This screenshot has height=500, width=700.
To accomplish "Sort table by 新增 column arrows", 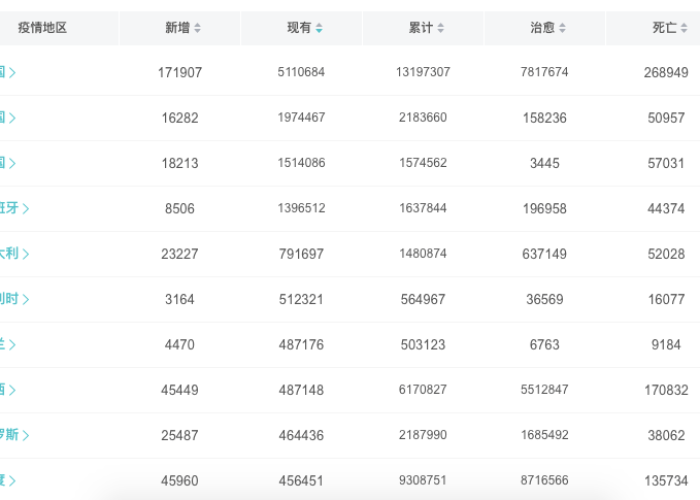I will pos(197,28).
